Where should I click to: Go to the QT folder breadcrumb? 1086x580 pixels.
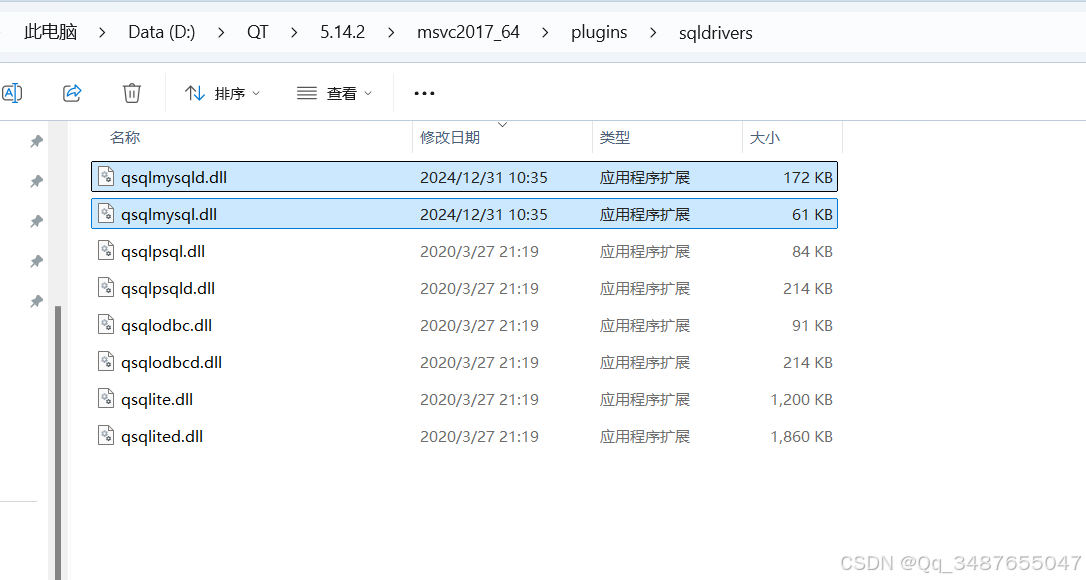coord(257,32)
